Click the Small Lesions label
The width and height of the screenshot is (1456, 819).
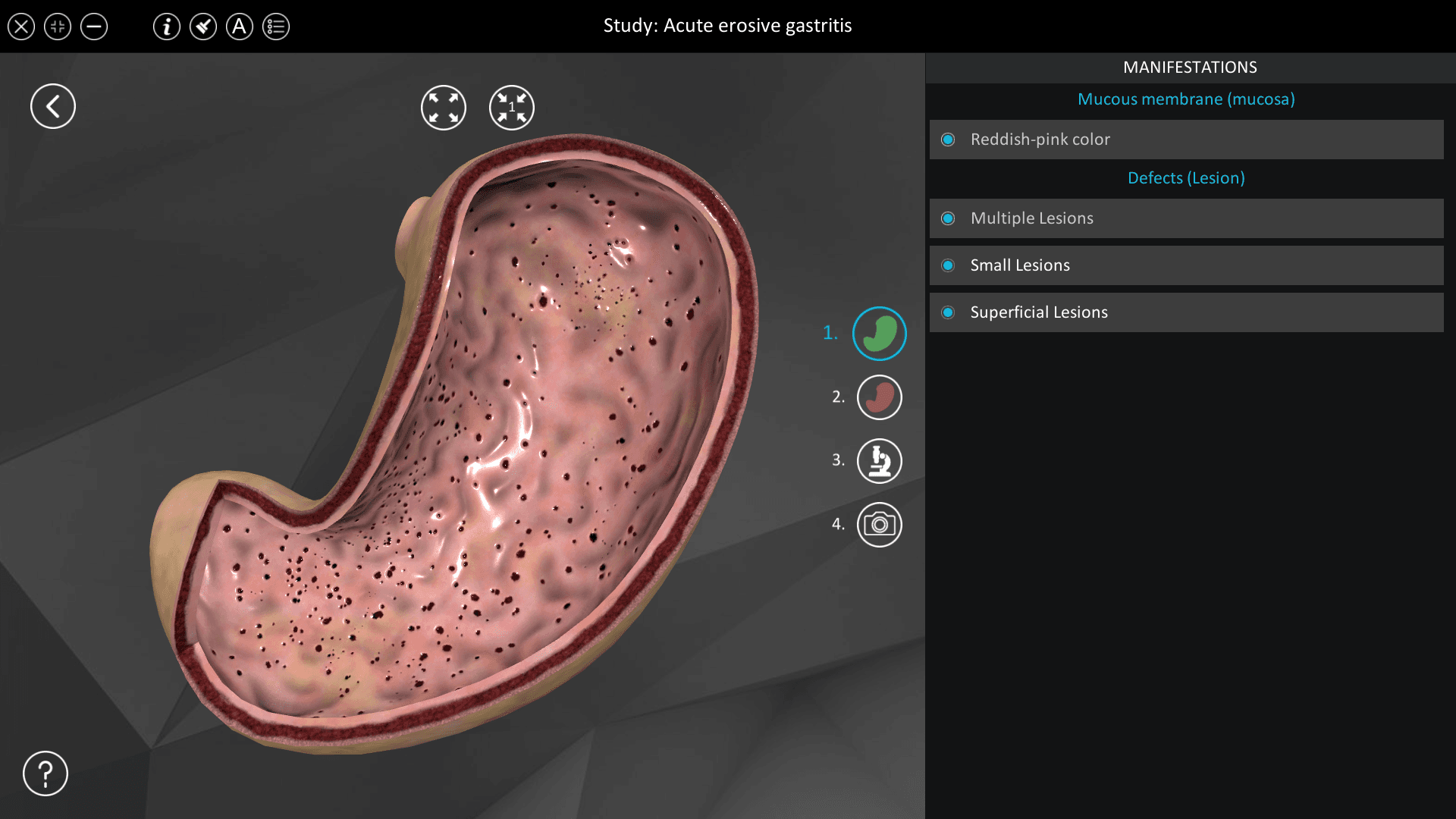coord(1020,265)
